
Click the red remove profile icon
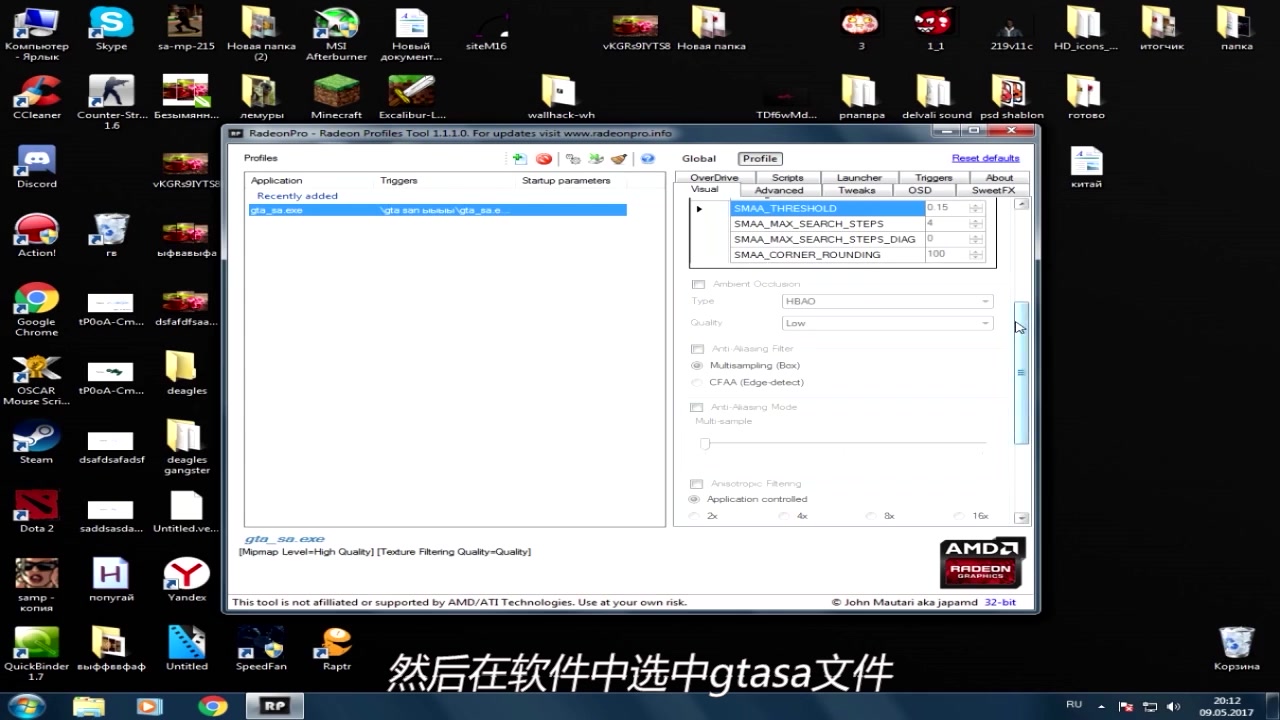tap(544, 159)
